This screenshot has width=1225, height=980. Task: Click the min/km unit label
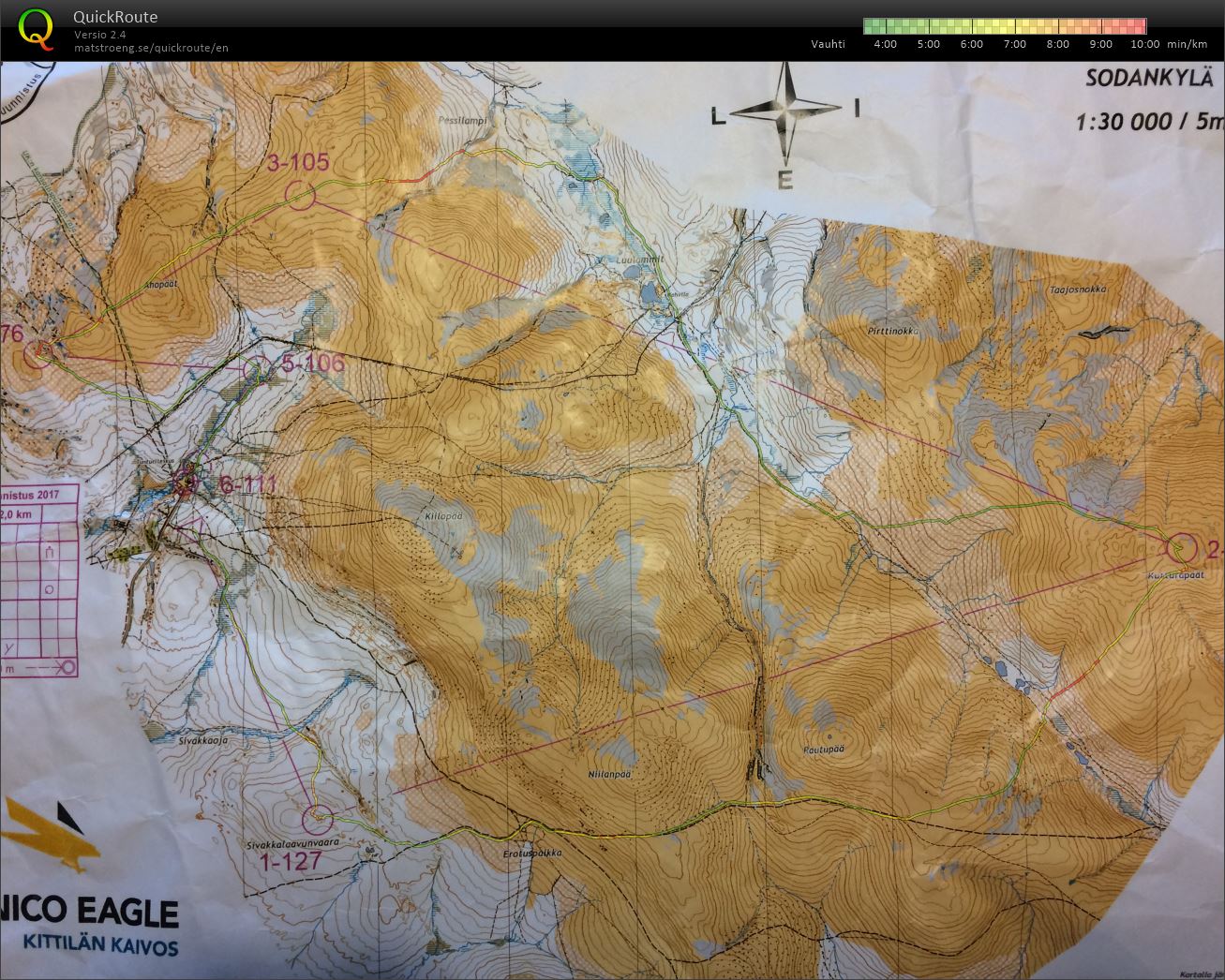tap(1187, 44)
